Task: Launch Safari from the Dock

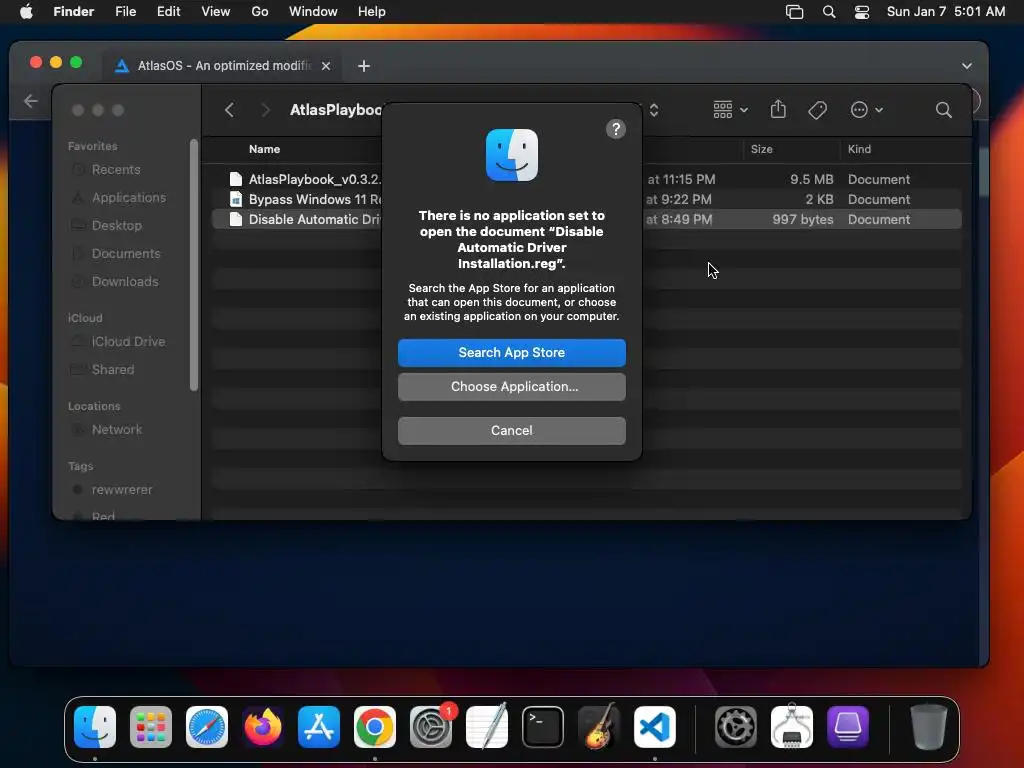Action: coord(207,727)
